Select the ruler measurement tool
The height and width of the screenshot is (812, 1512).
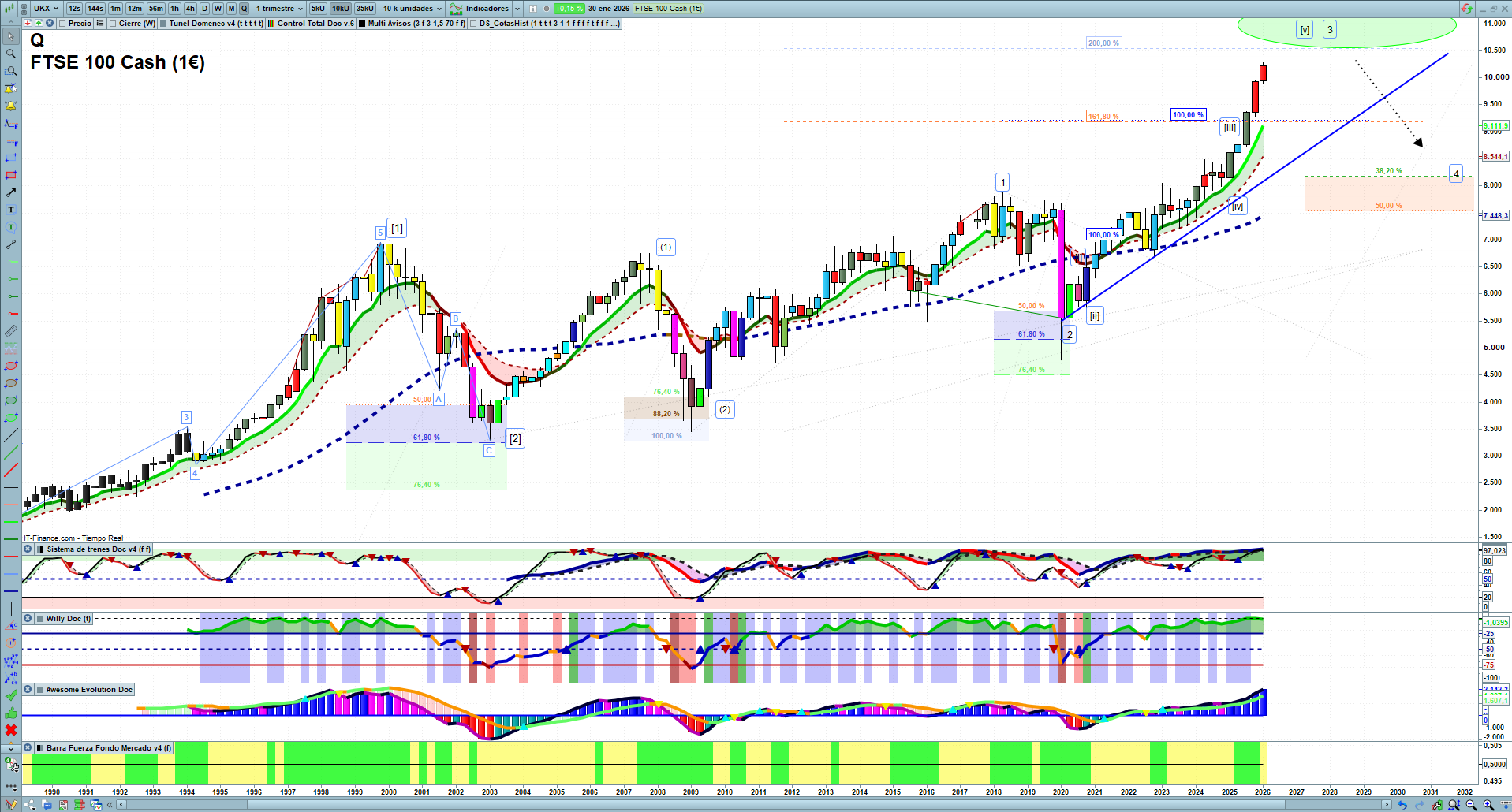[11, 331]
